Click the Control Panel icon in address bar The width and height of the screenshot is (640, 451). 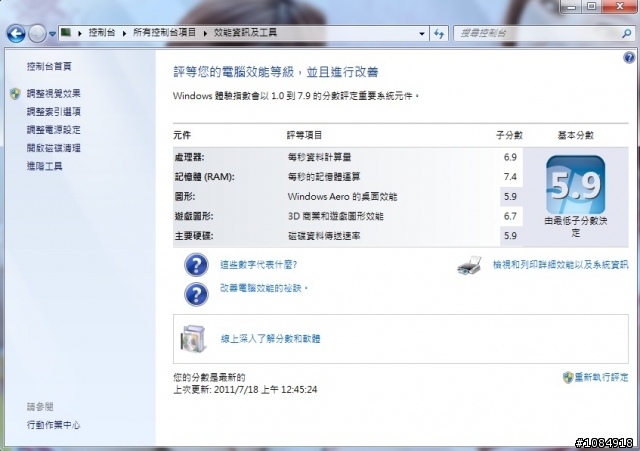coord(66,32)
